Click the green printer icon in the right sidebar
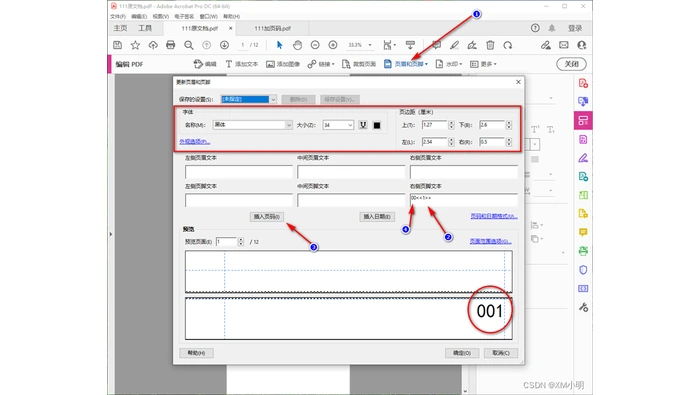The height and width of the screenshot is (395, 700). (x=583, y=251)
